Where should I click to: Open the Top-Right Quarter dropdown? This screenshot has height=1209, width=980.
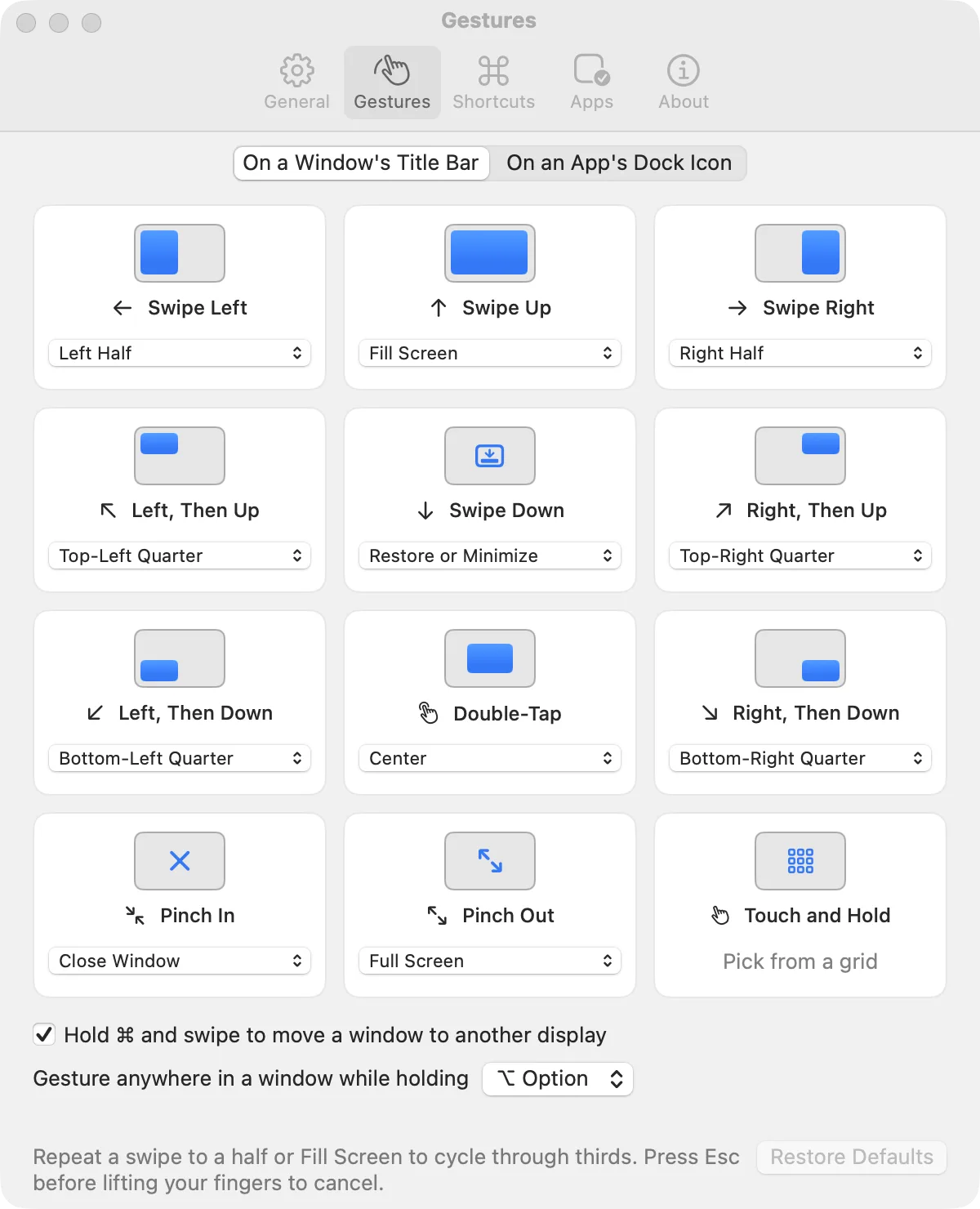800,555
